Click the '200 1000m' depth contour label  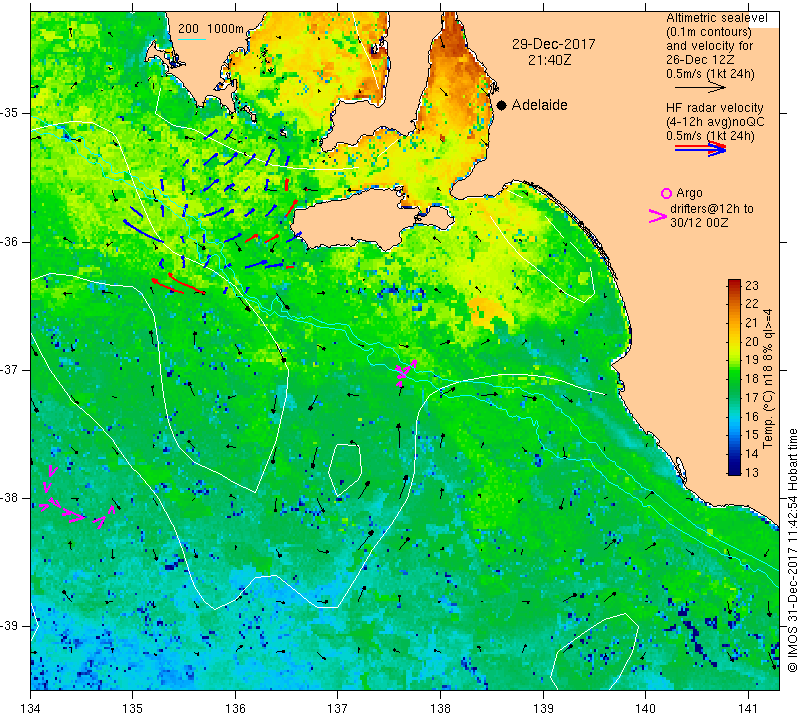[x=211, y=29]
